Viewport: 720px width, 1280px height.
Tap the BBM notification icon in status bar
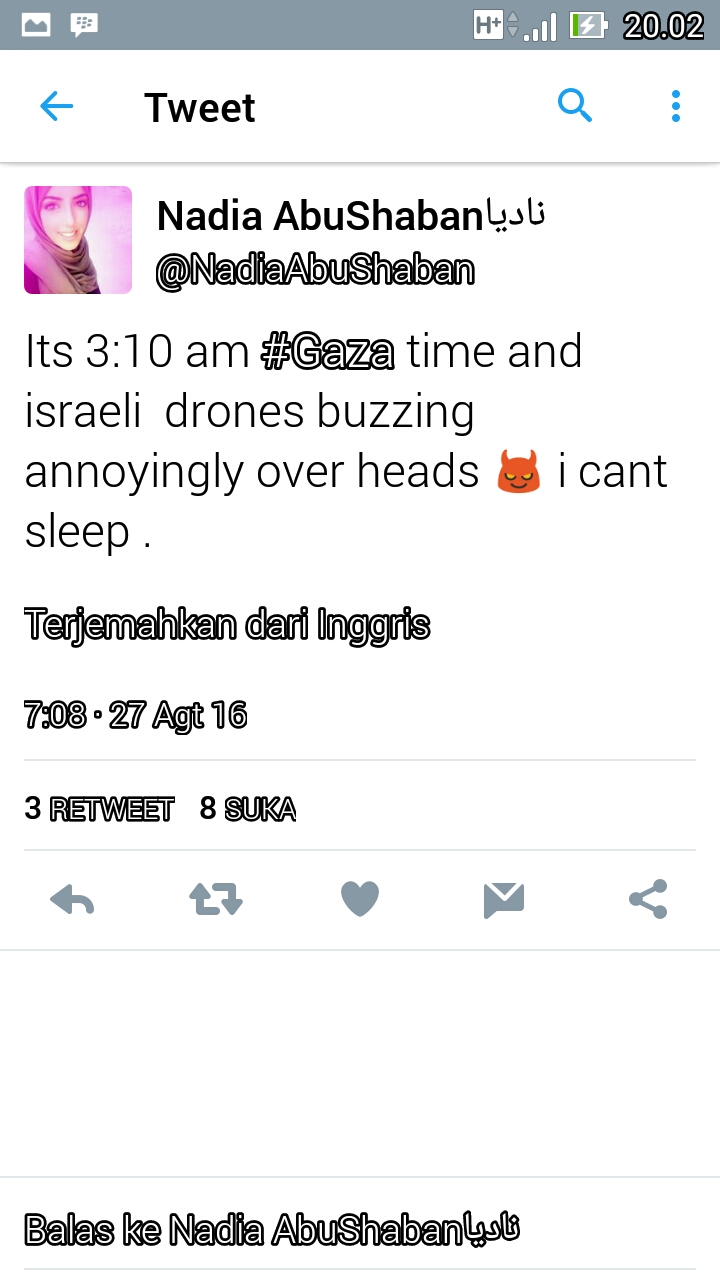point(84,25)
